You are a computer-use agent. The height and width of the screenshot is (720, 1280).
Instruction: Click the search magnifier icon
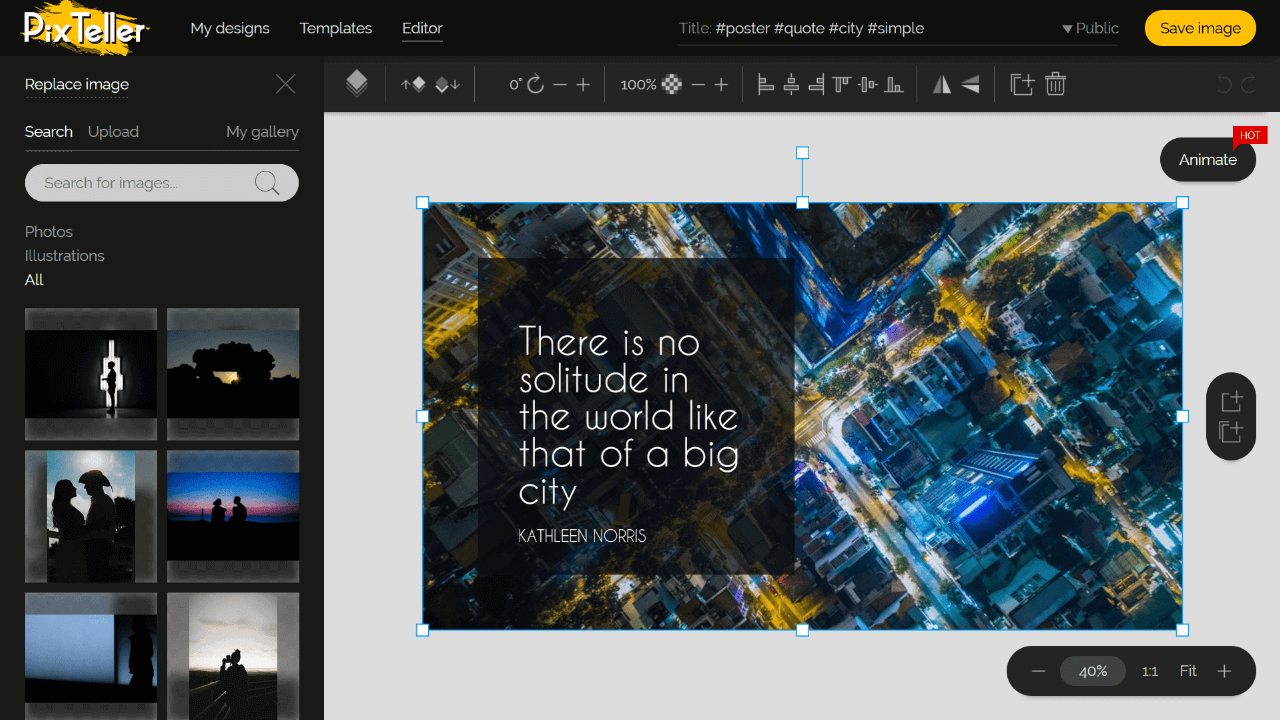click(267, 182)
